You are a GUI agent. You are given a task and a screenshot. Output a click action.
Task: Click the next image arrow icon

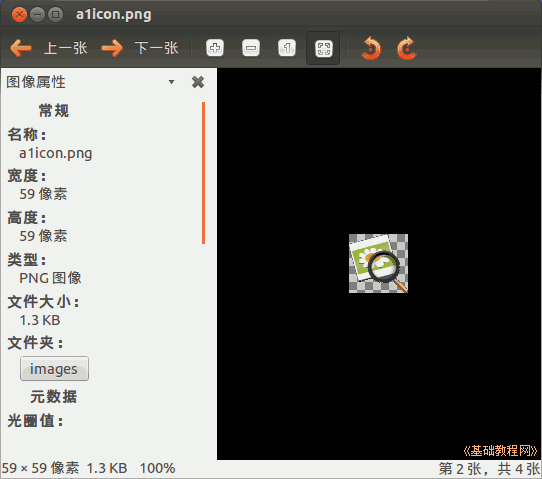click(x=112, y=48)
